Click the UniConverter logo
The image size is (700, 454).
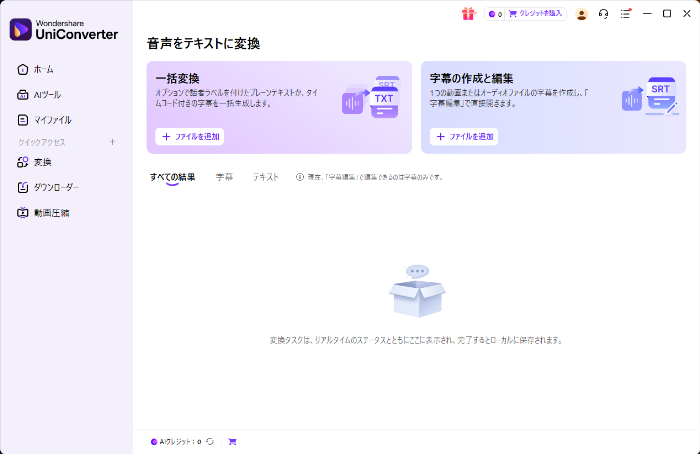(64, 29)
